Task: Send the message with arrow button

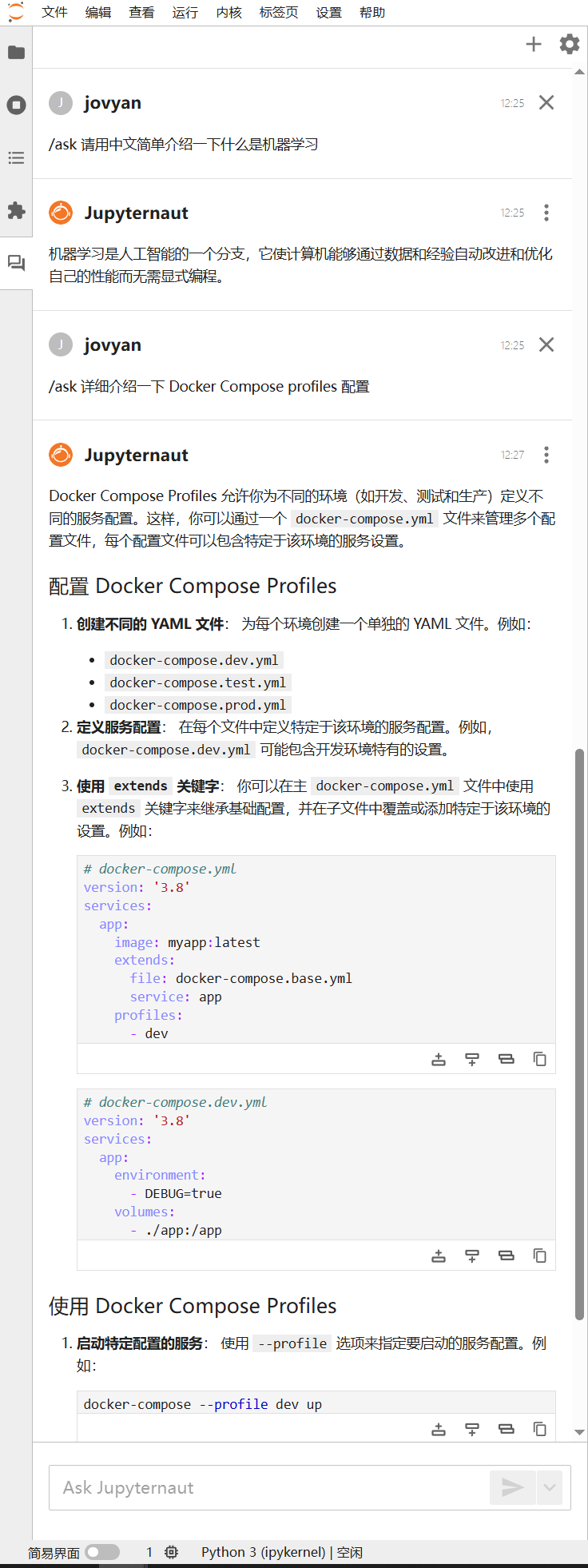Action: pos(512,1487)
